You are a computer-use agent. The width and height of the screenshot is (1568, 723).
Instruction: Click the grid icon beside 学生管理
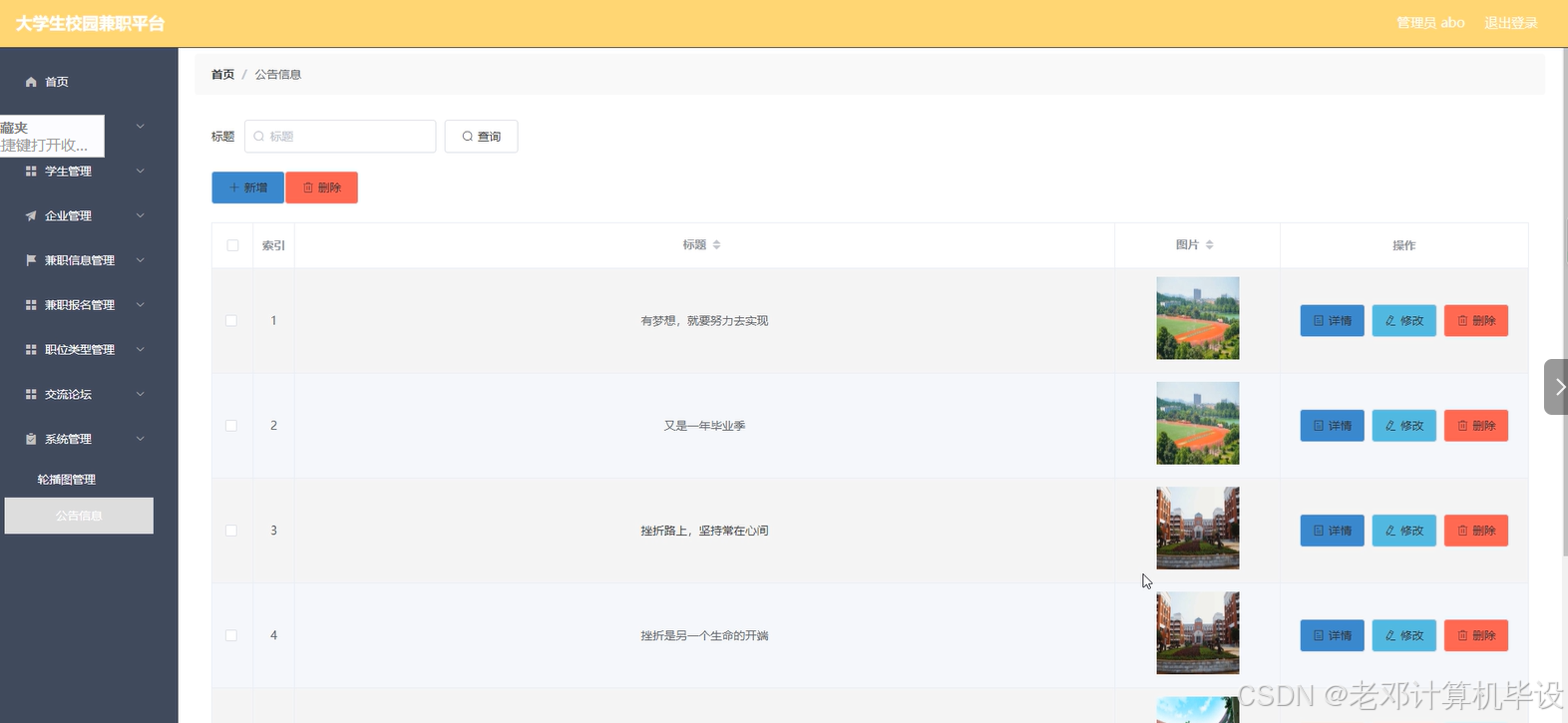tap(31, 172)
